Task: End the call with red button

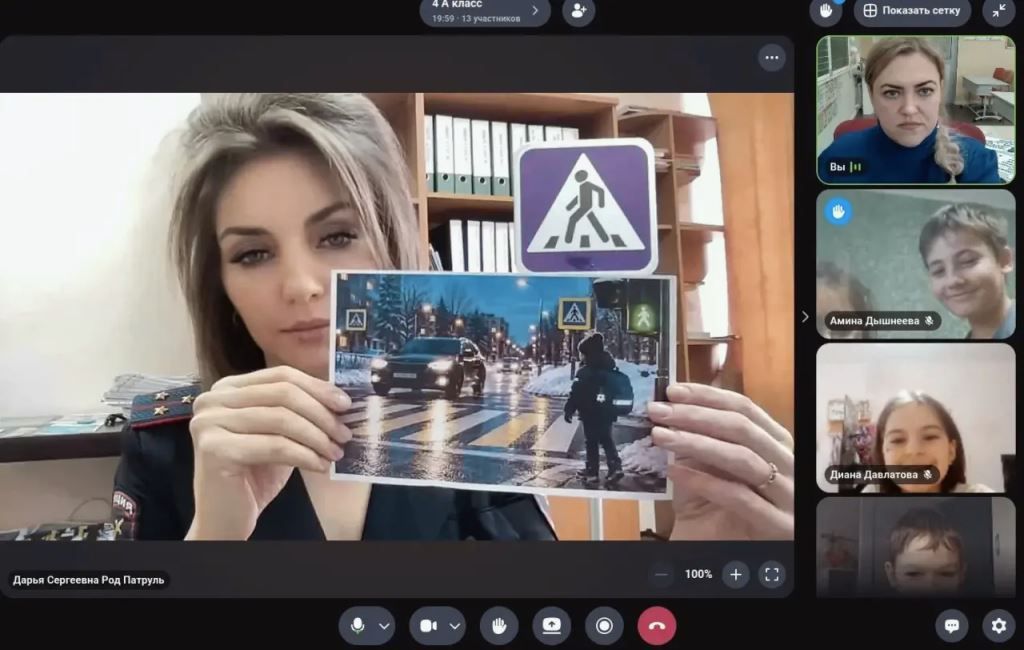Action: point(657,626)
